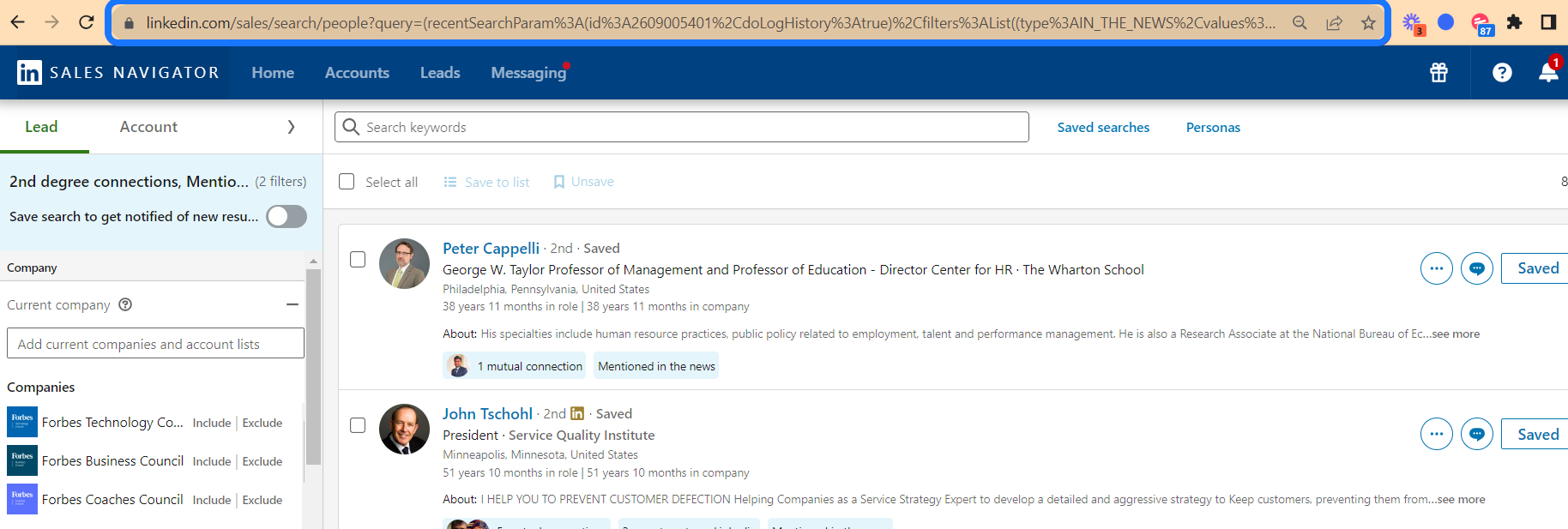Enable the save search notification toggle

tap(286, 217)
